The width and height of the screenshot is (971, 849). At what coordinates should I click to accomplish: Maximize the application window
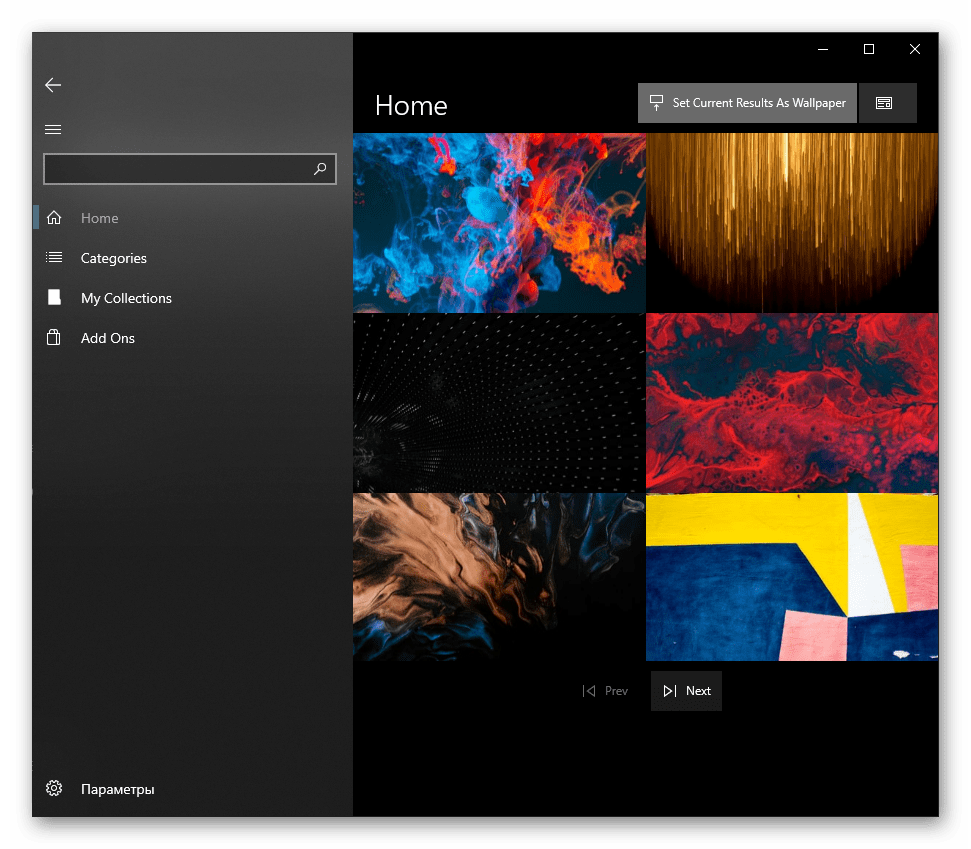click(x=869, y=49)
